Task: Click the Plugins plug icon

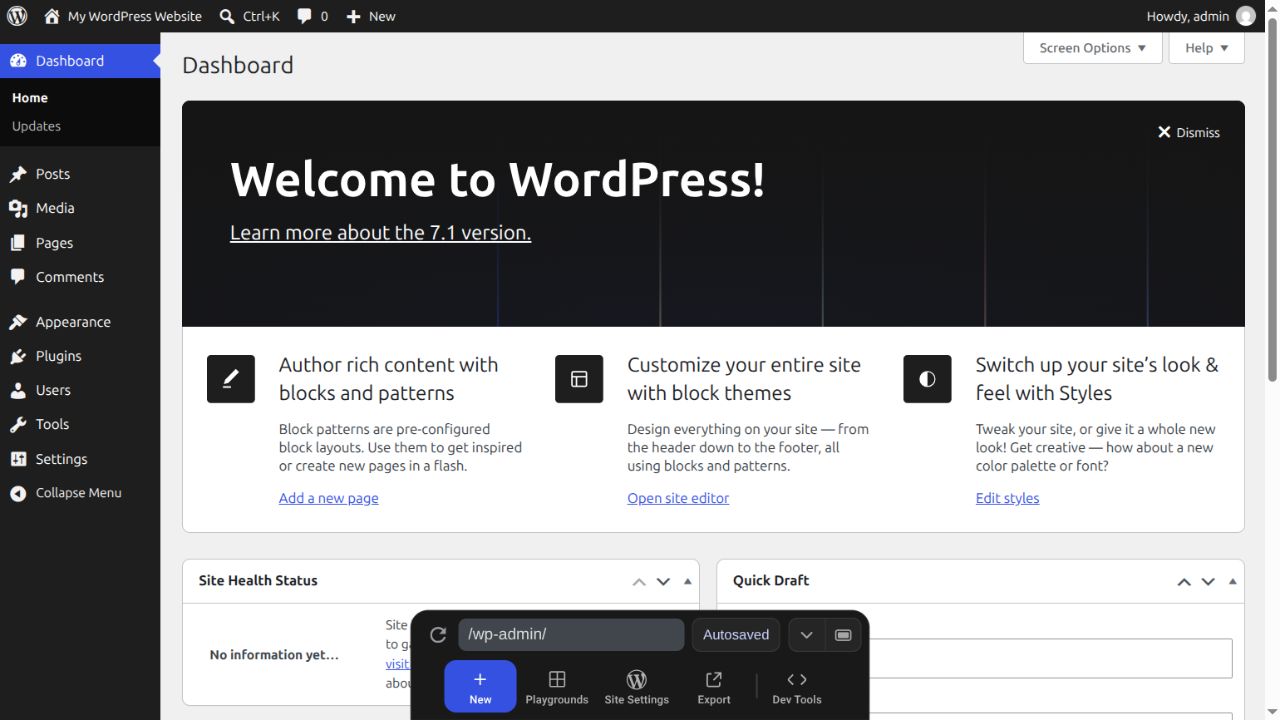Action: [18, 356]
